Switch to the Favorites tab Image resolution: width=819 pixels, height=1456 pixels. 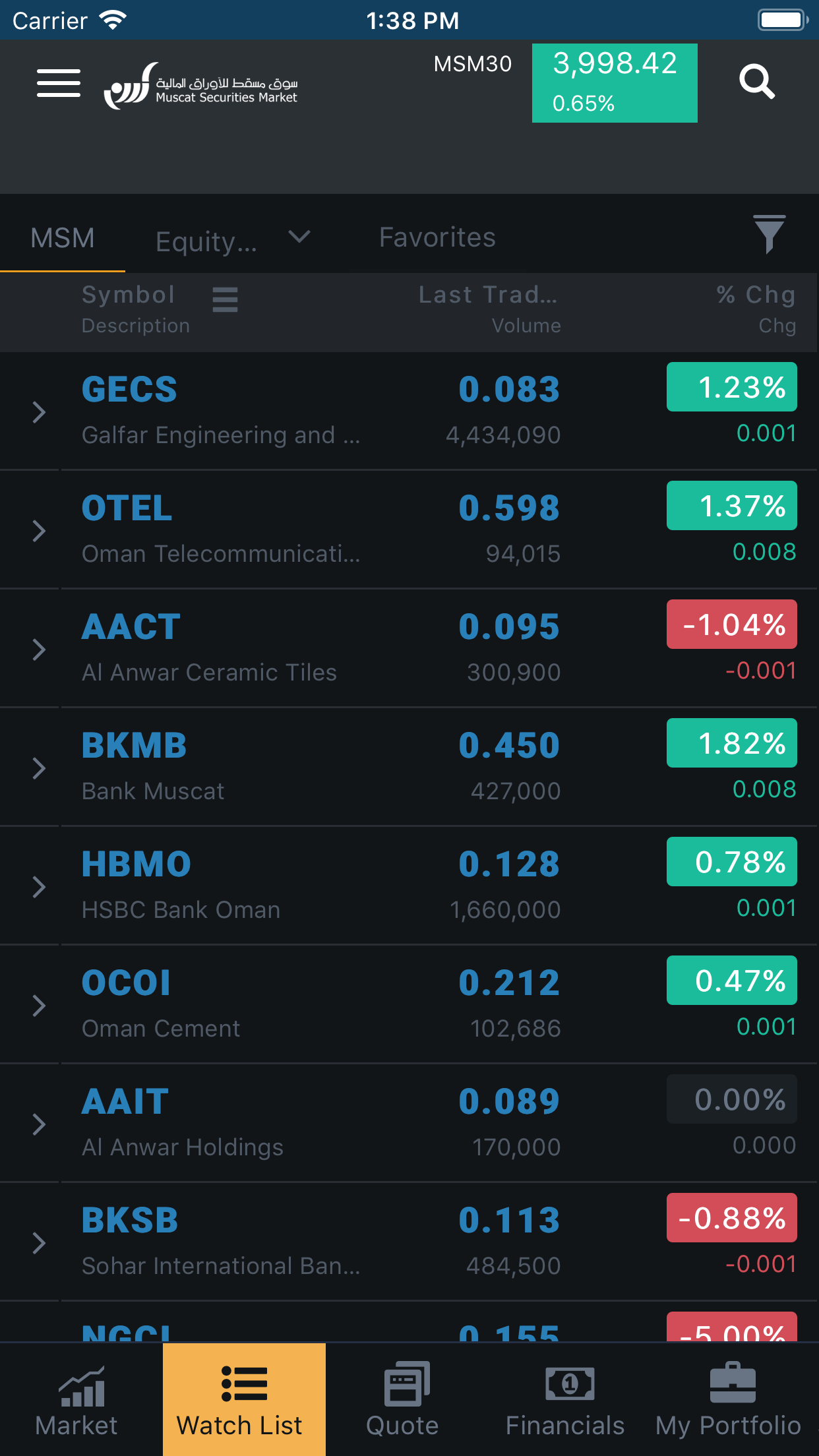(x=437, y=237)
